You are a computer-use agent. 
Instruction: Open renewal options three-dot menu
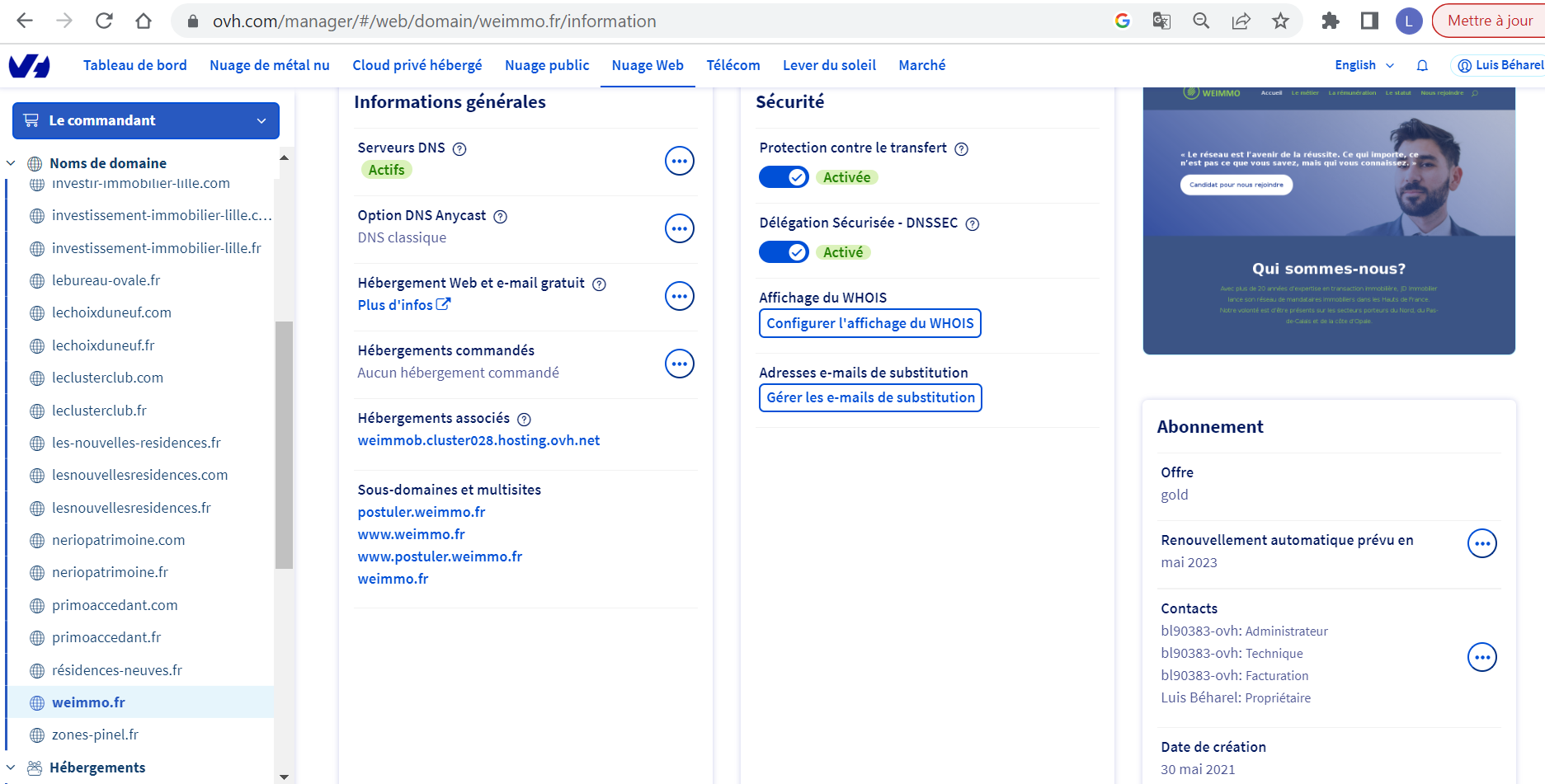point(1481,543)
